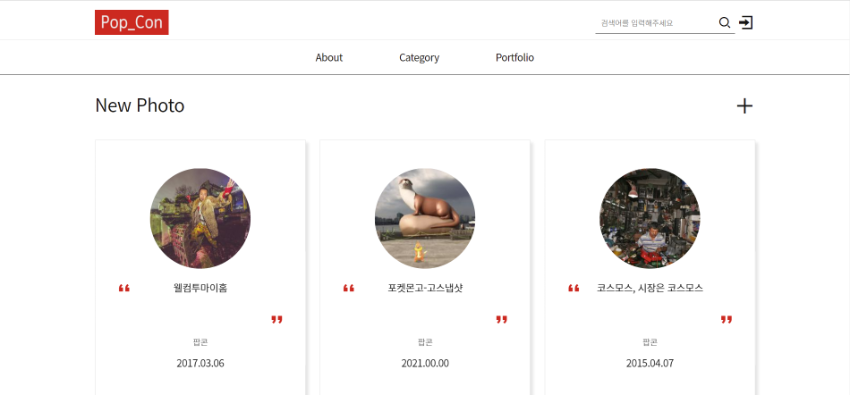Open the circular otter statue photo

point(425,218)
